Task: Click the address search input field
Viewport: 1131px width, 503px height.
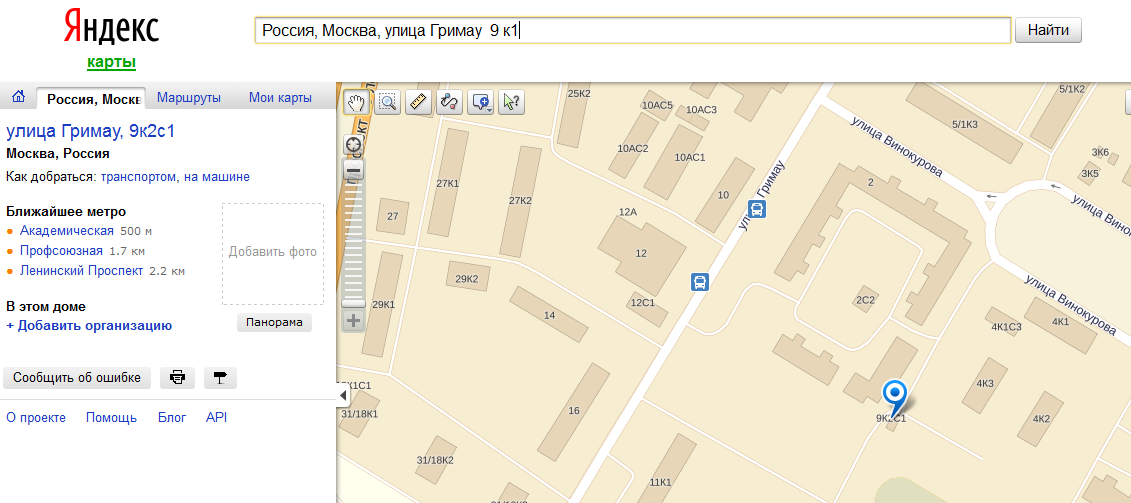Action: tap(632, 31)
